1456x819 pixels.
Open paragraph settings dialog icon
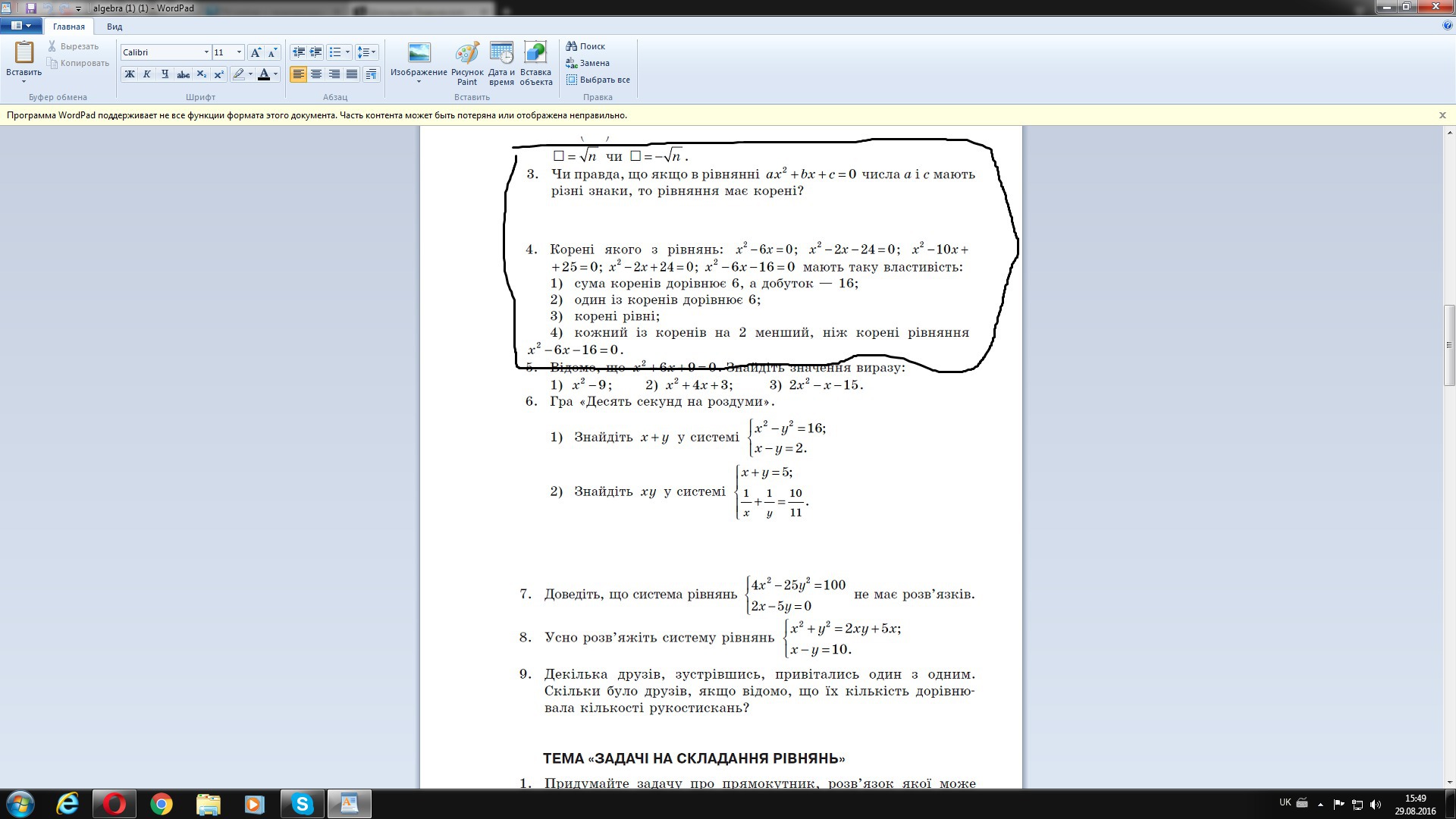click(x=371, y=74)
